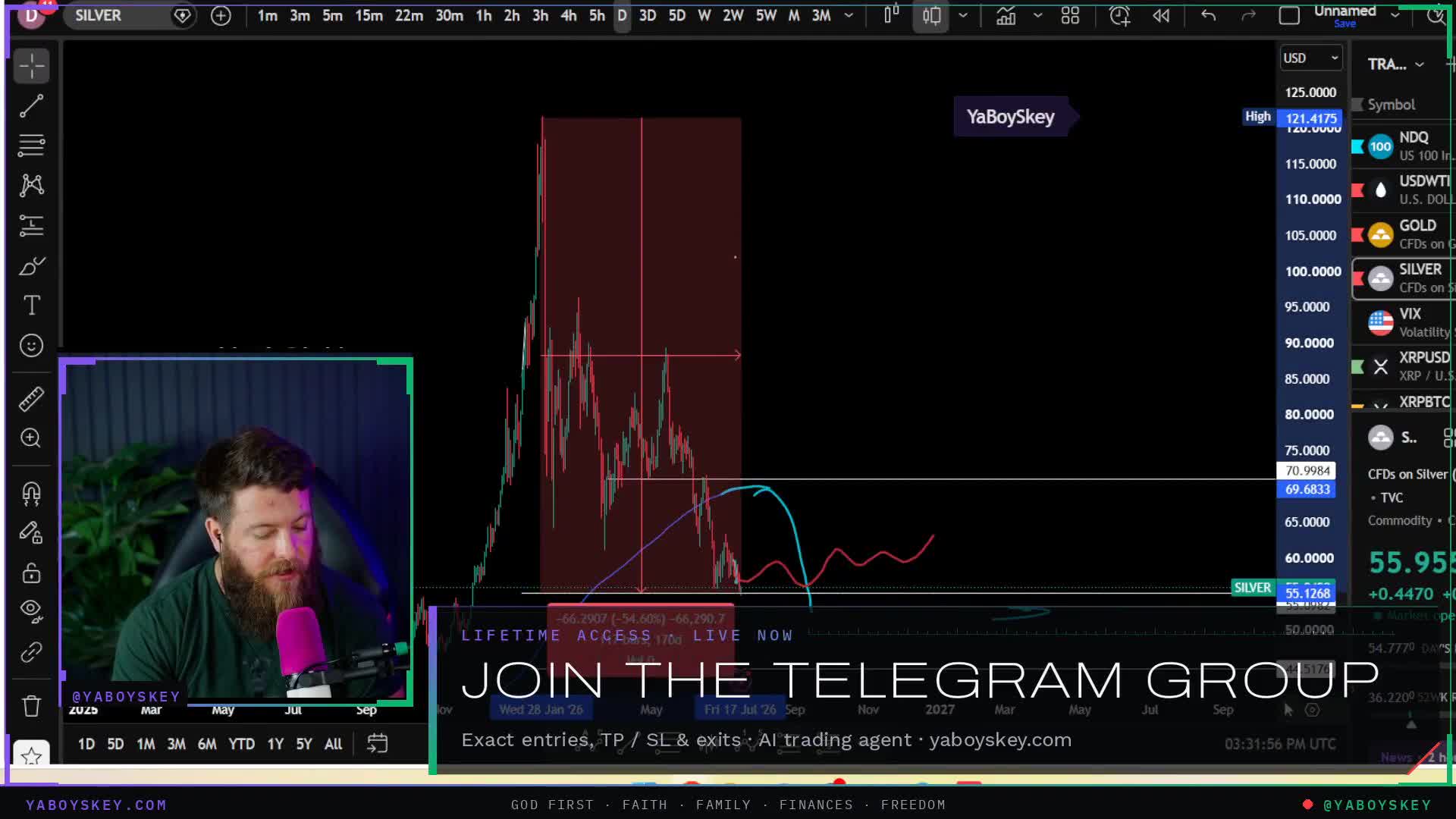The image size is (1456, 819).
Task: Set date range to 1D
Action: click(x=86, y=744)
